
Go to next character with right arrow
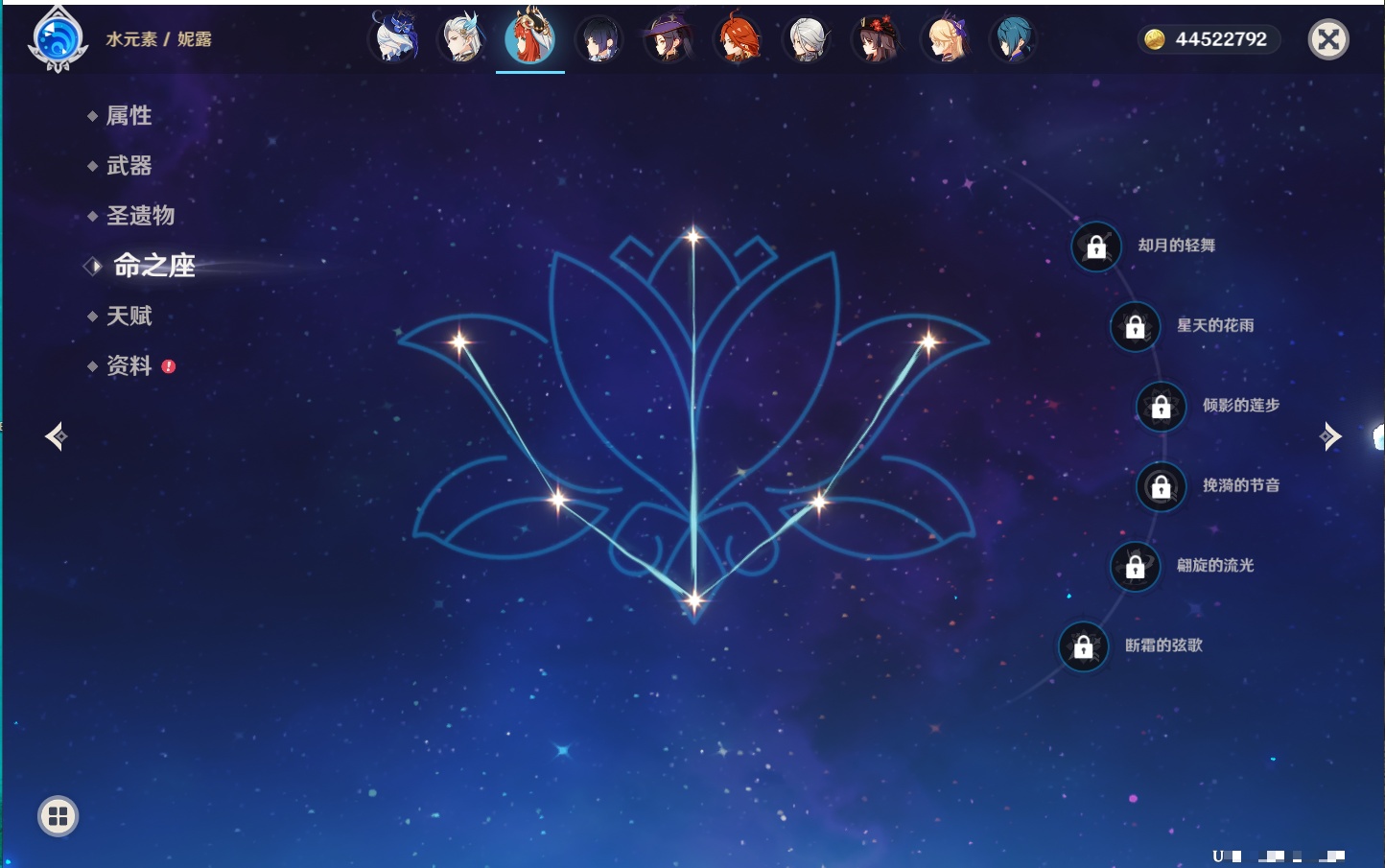click(x=1330, y=436)
